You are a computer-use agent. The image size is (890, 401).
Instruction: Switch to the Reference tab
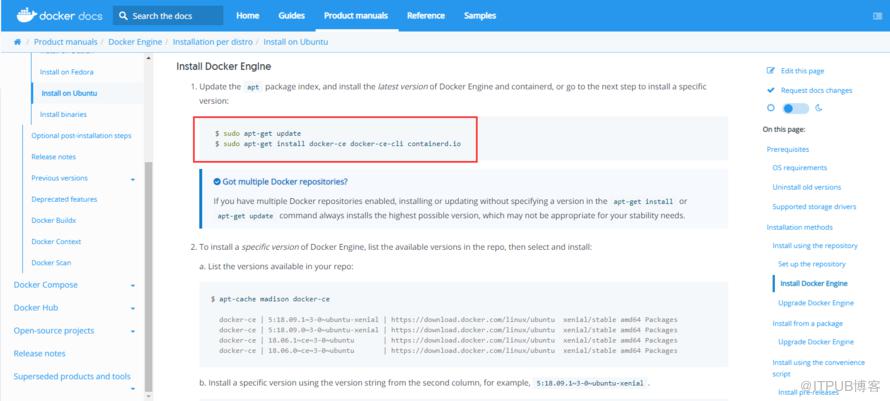coord(426,16)
